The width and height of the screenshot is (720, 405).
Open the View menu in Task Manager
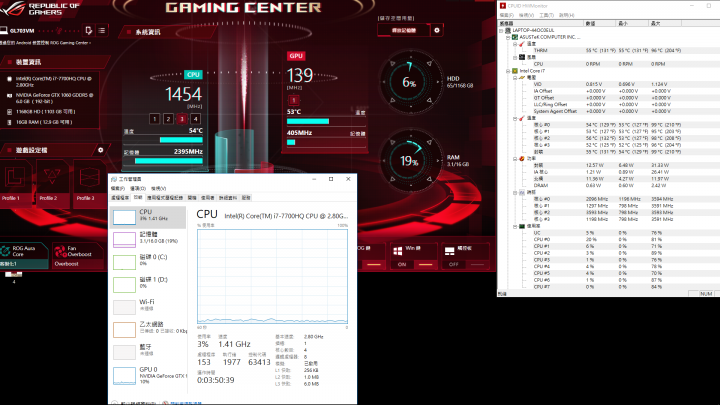pos(158,188)
